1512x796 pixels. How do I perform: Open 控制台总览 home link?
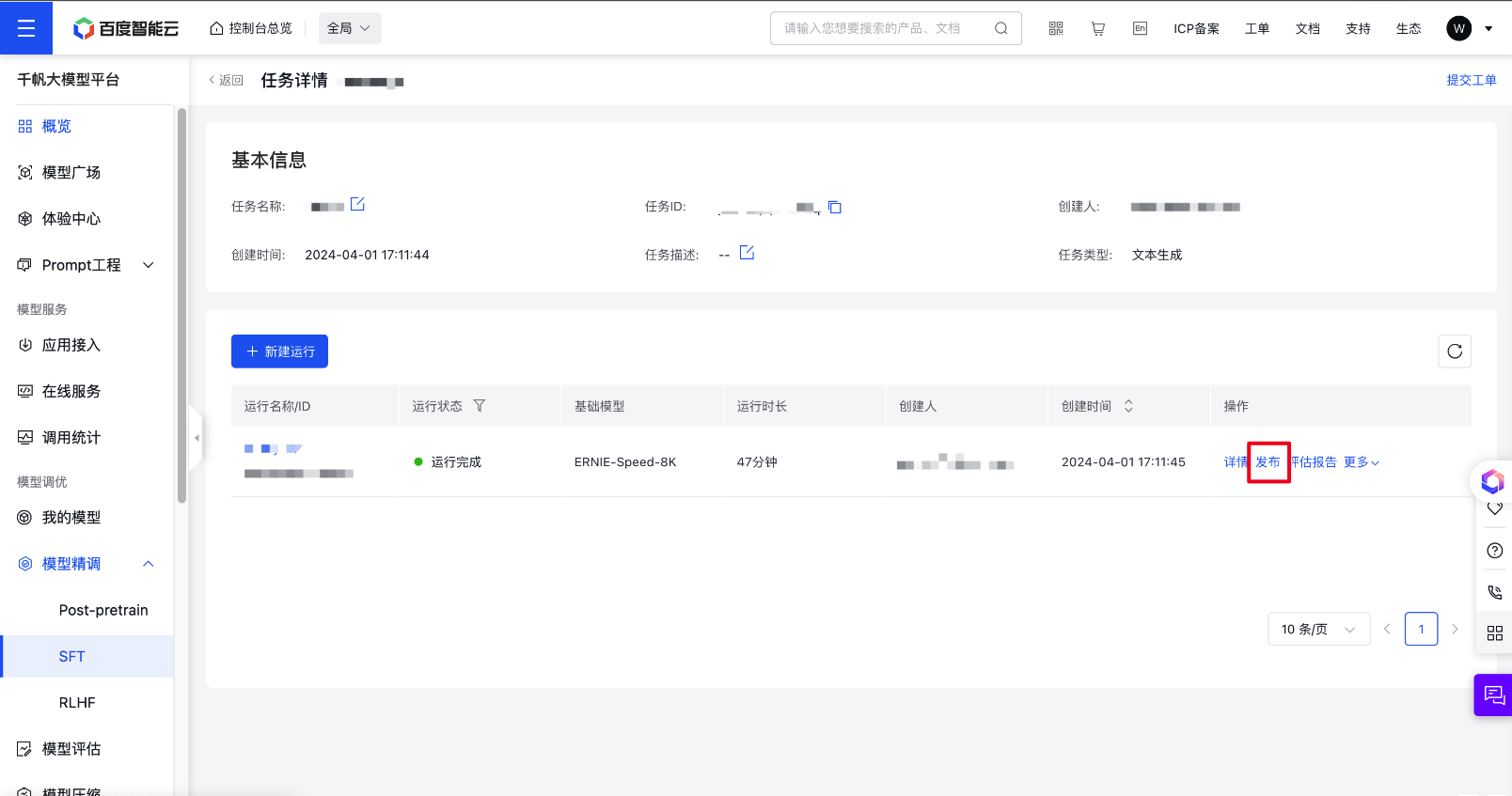point(250,28)
